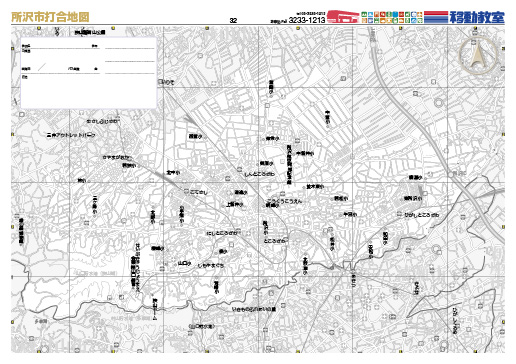Click the red bus logo in header
Viewport: 516px width, 364px height.
point(343,17)
